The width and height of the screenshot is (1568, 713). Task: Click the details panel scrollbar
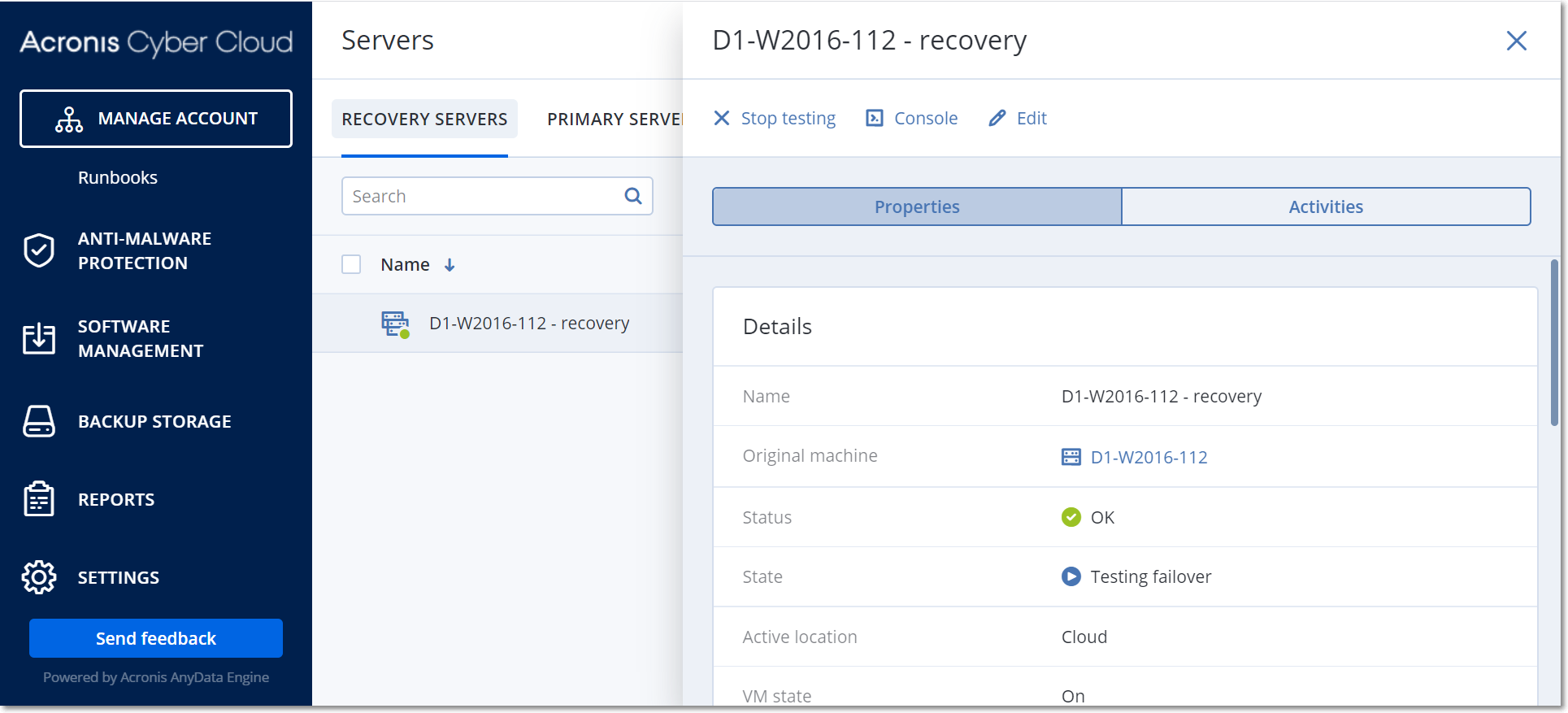(x=1554, y=343)
